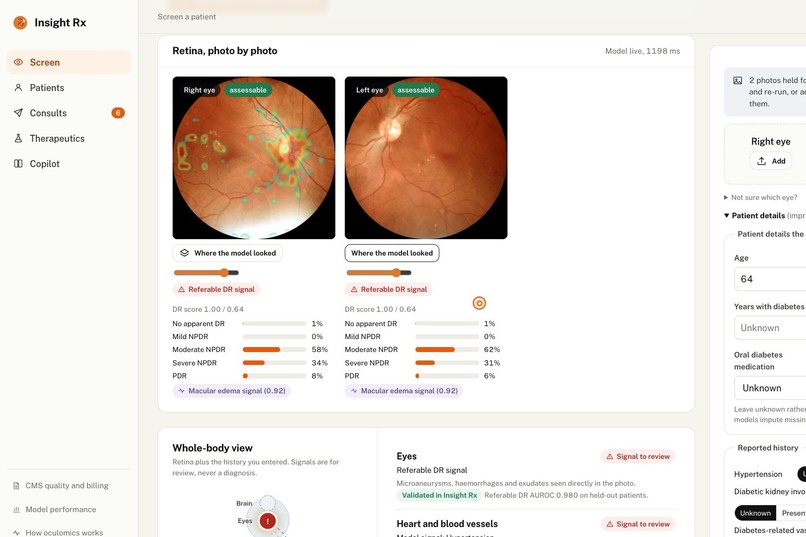The image size is (806, 537).
Task: Click the 'Screen a patient' breadcrumb text
Action: [187, 16]
